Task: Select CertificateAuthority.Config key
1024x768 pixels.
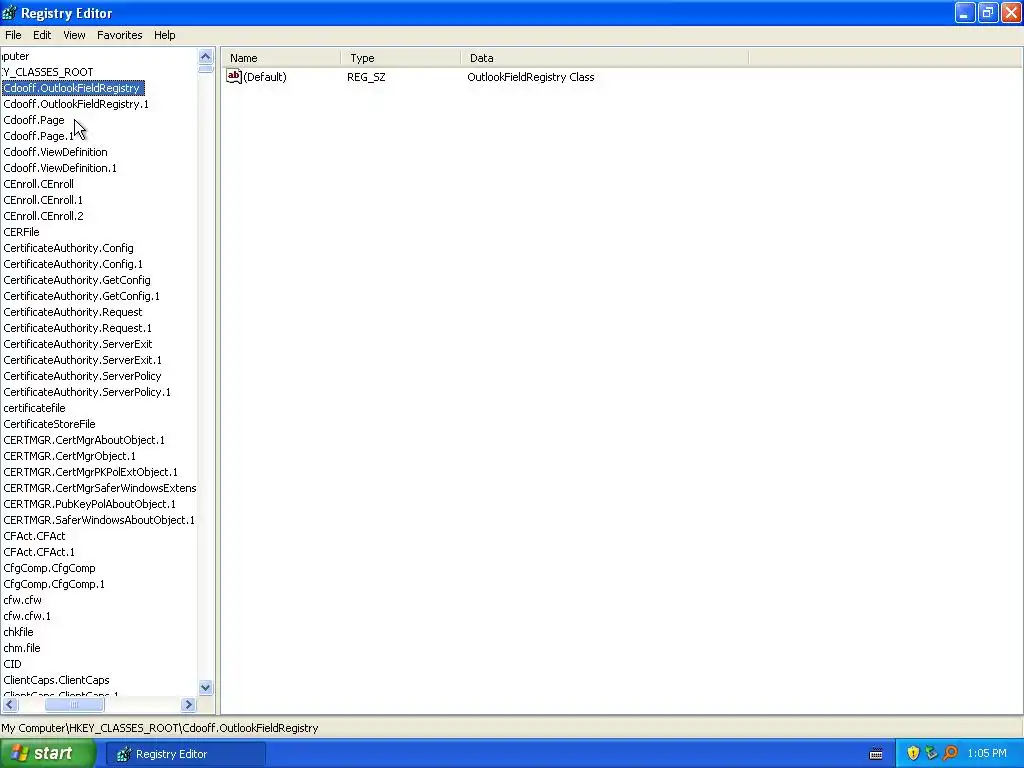Action: 69,248
